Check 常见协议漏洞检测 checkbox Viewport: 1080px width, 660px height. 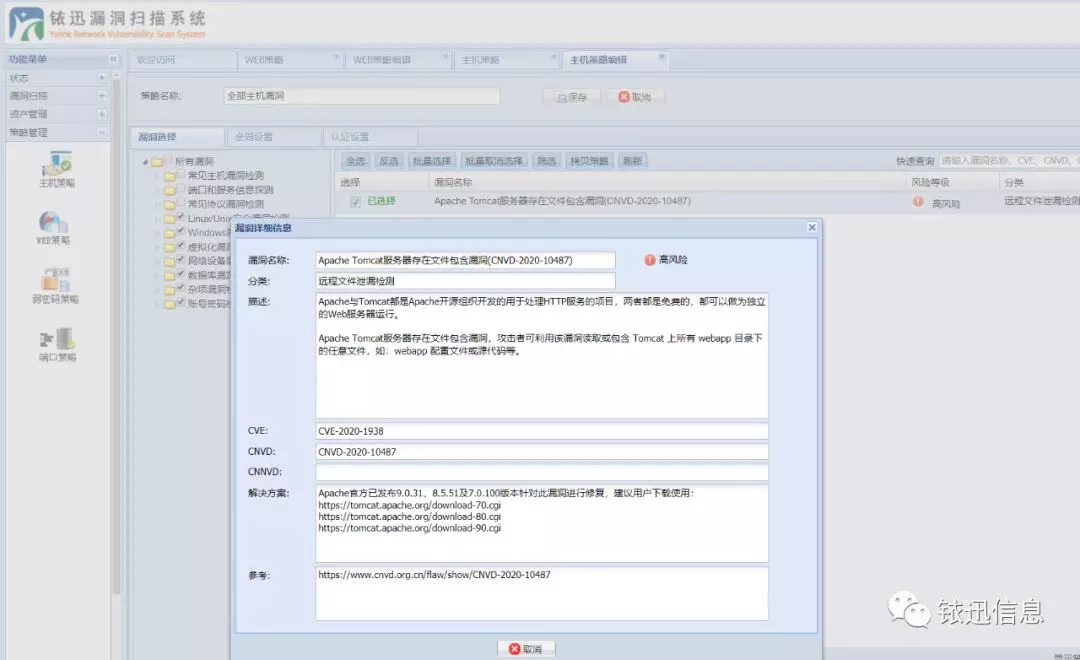(x=181, y=203)
